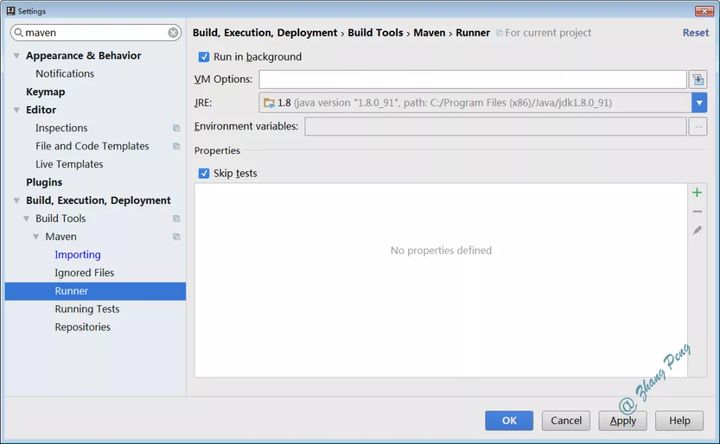Viewport: 720px width, 444px height.
Task: Click project-level icon beside File and Code Templates
Action: pyautogui.click(x=176, y=146)
